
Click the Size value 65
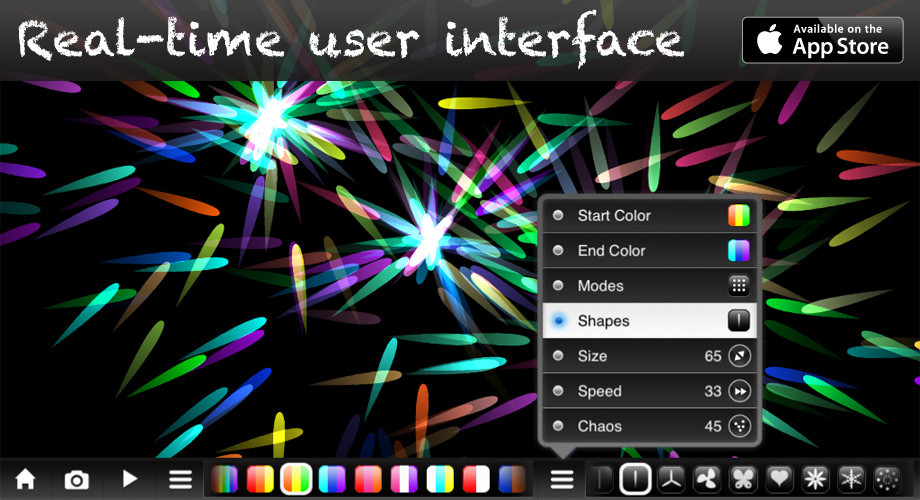(x=713, y=356)
